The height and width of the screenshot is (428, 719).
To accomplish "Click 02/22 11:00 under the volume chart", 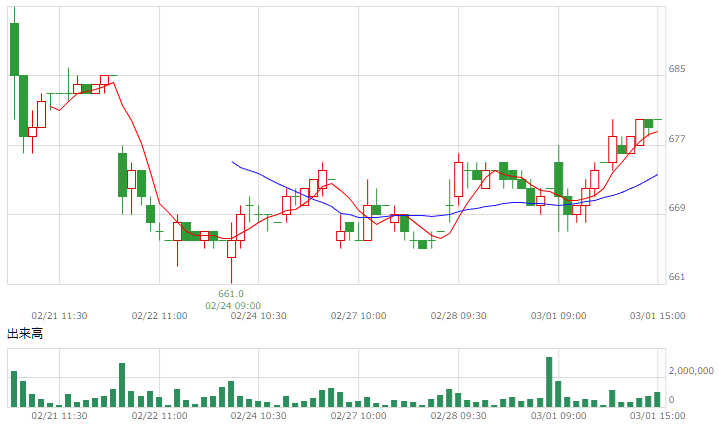I will tap(159, 416).
